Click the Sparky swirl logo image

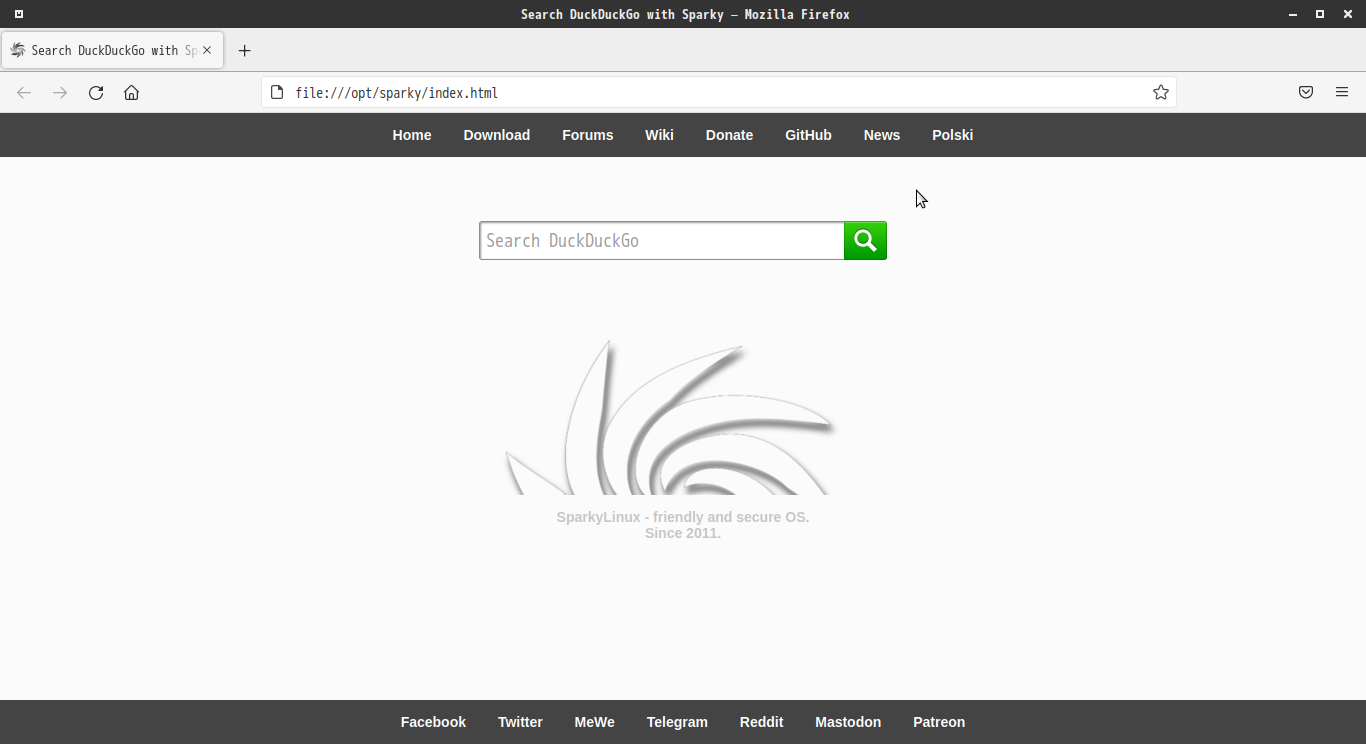click(670, 417)
